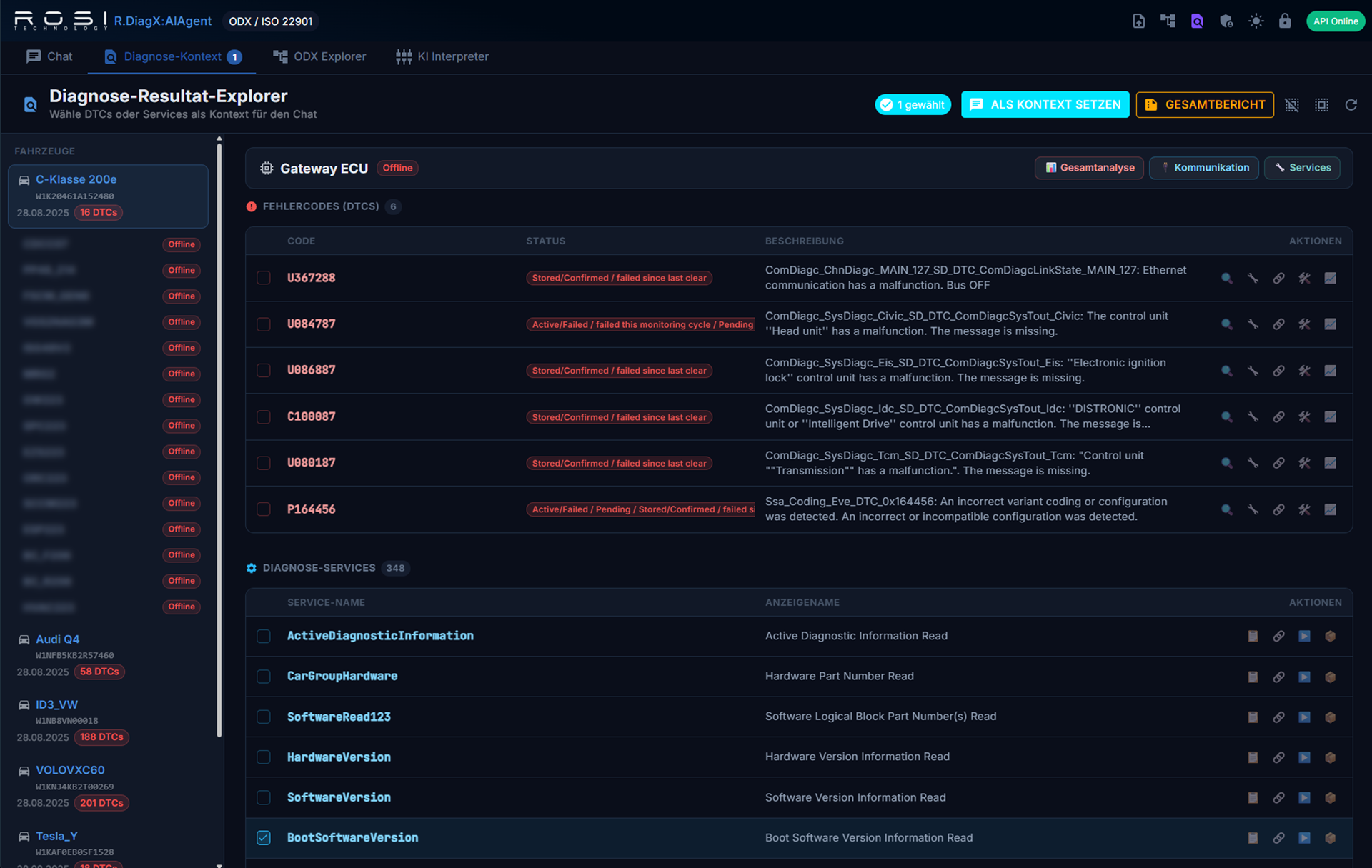This screenshot has width=1372, height=868.
Task: Click the Gateway ECU chip icon
Action: [x=267, y=168]
